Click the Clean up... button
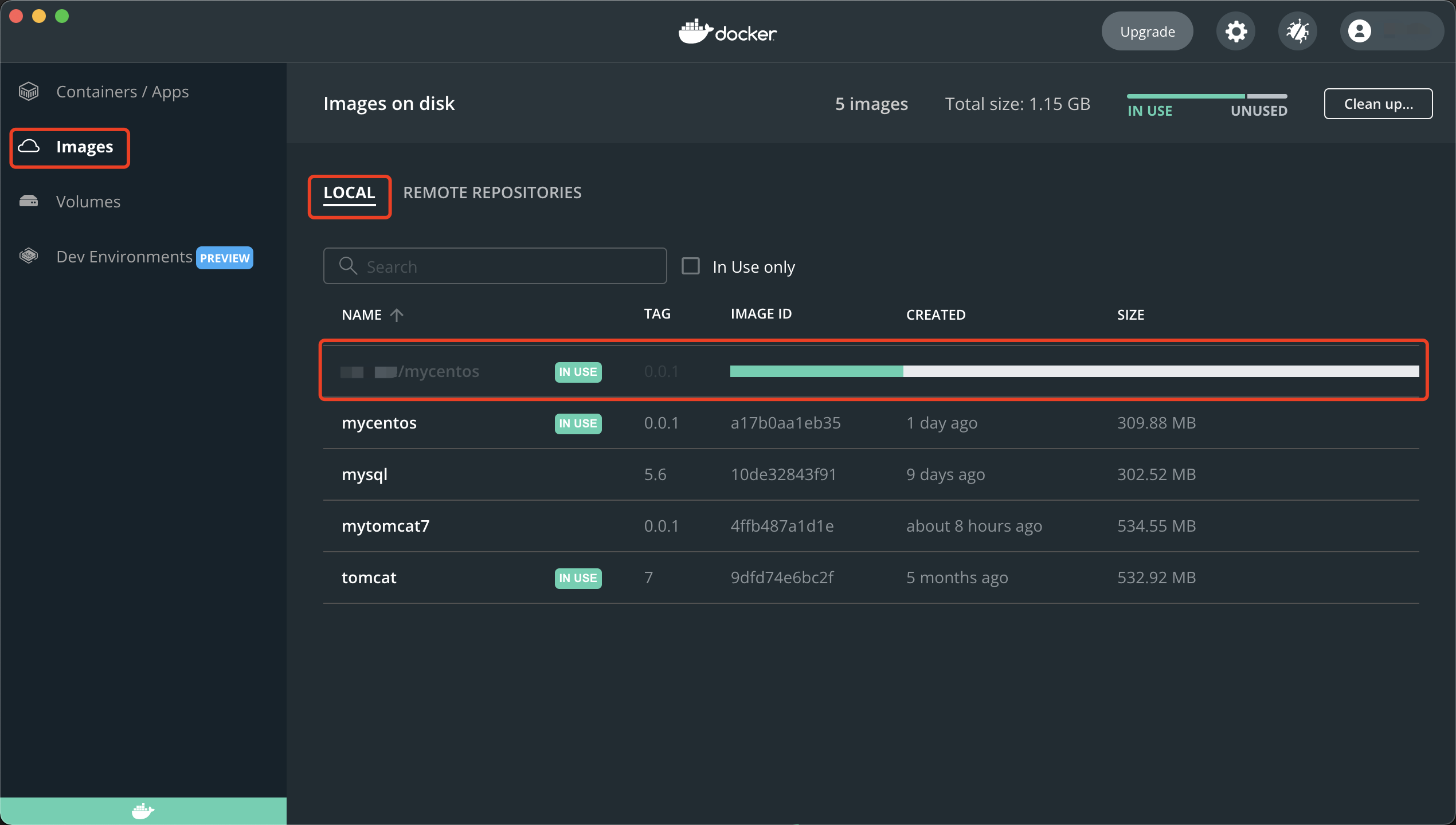 pos(1378,104)
